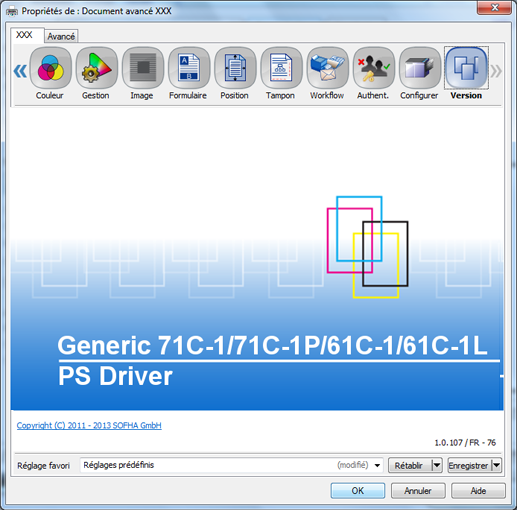Viewport: 517px width, 510px height.
Task: Open the Couleur settings icon
Action: pos(50,68)
